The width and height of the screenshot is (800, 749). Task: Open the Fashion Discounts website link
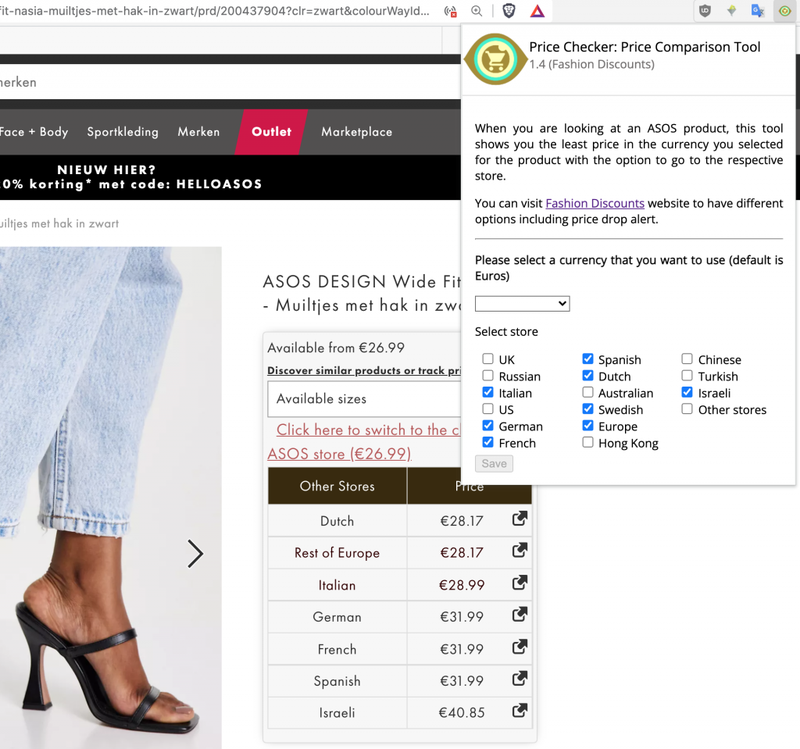[595, 203]
